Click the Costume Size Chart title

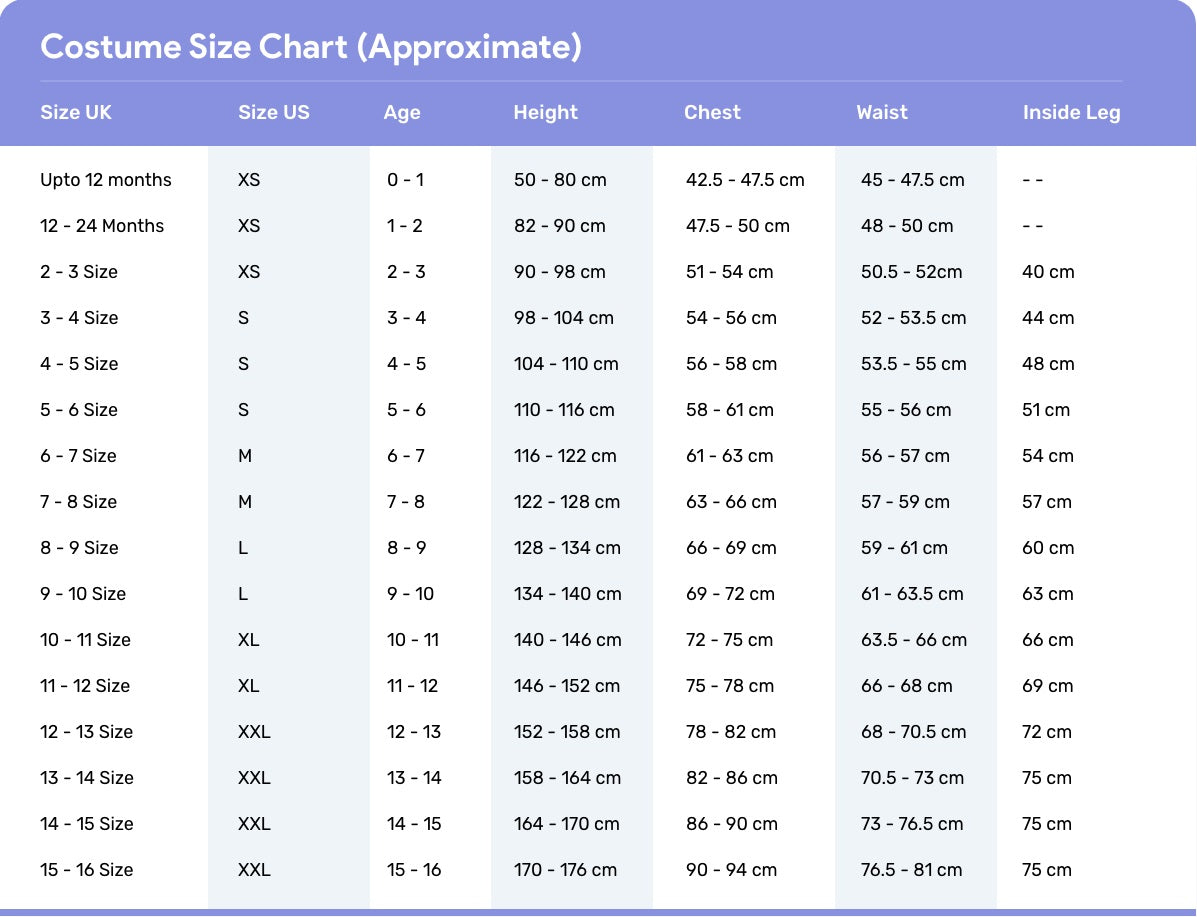click(x=310, y=47)
